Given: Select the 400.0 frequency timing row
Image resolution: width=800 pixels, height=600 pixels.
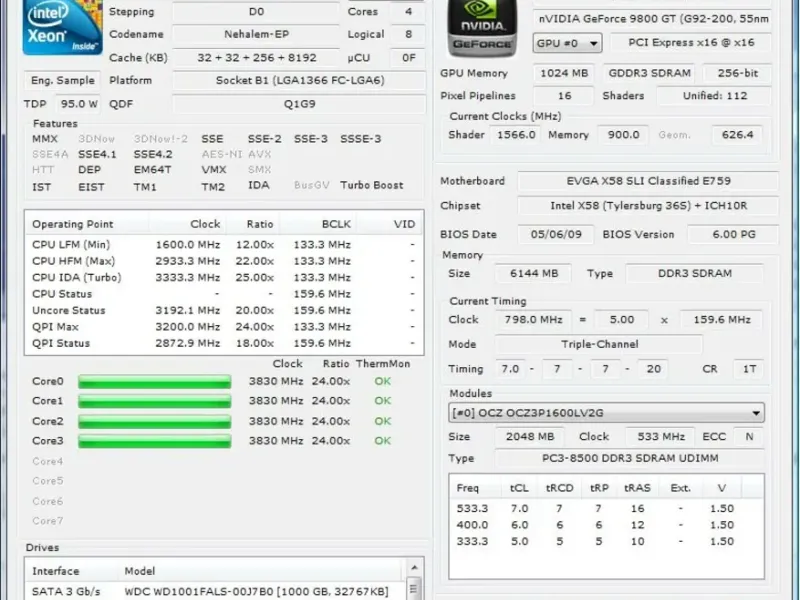Looking at the screenshot, I should tap(606, 525).
